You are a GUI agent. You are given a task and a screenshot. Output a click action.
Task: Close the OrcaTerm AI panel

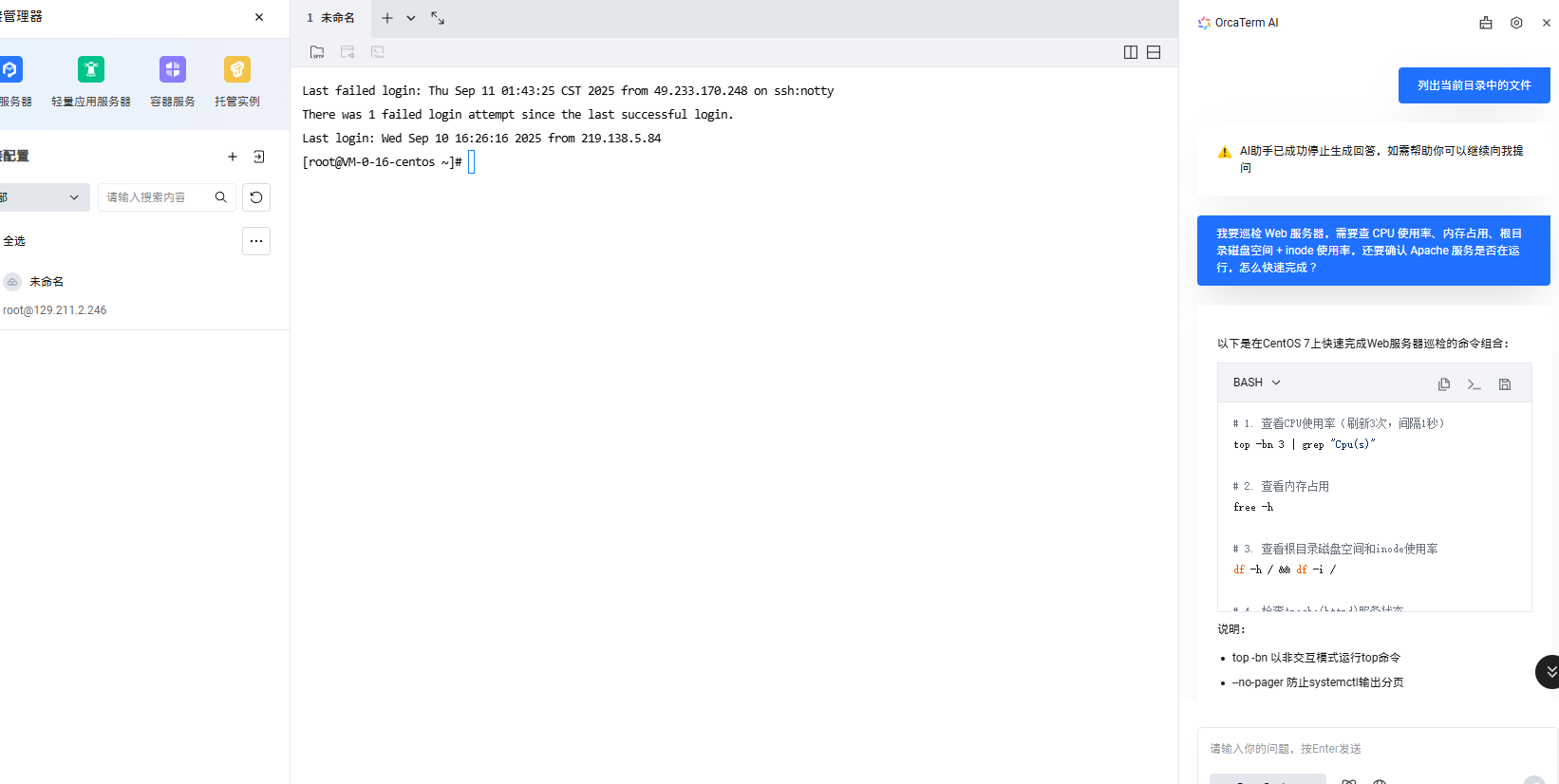[1547, 23]
